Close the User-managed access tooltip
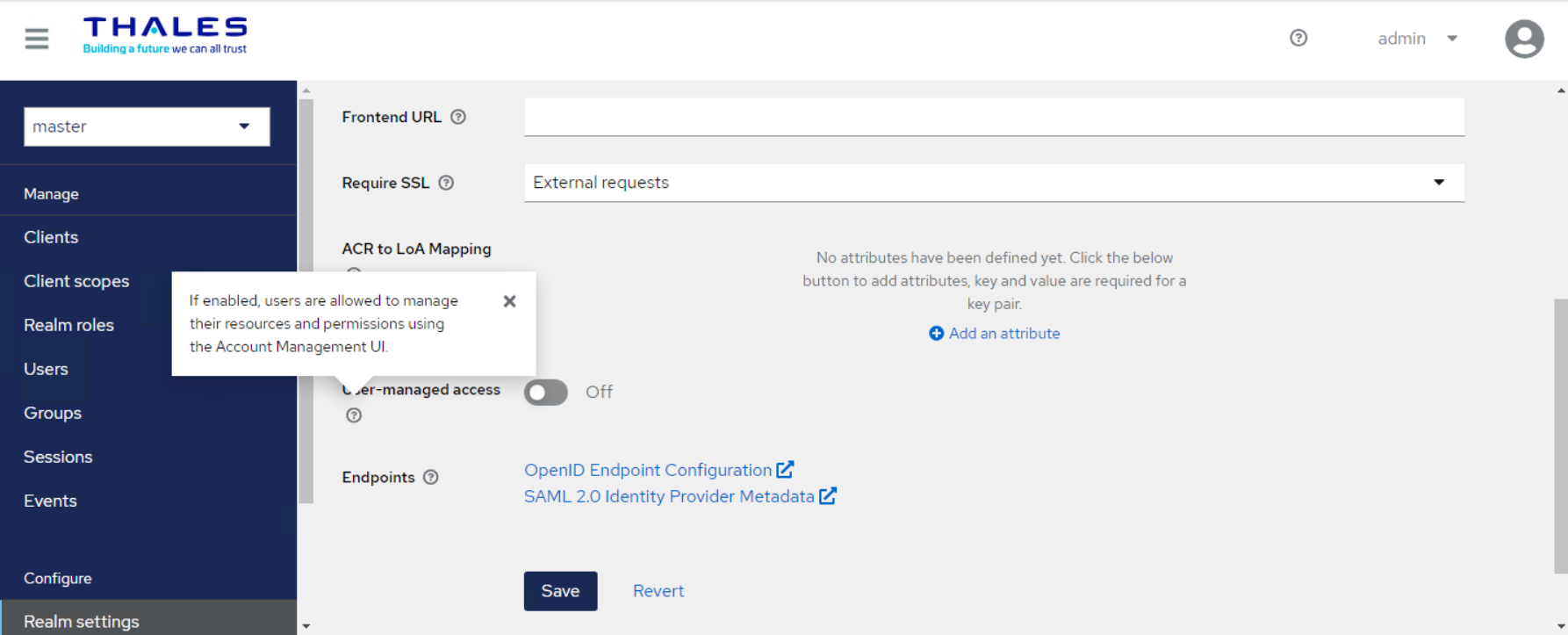The image size is (1568, 635). [509, 301]
